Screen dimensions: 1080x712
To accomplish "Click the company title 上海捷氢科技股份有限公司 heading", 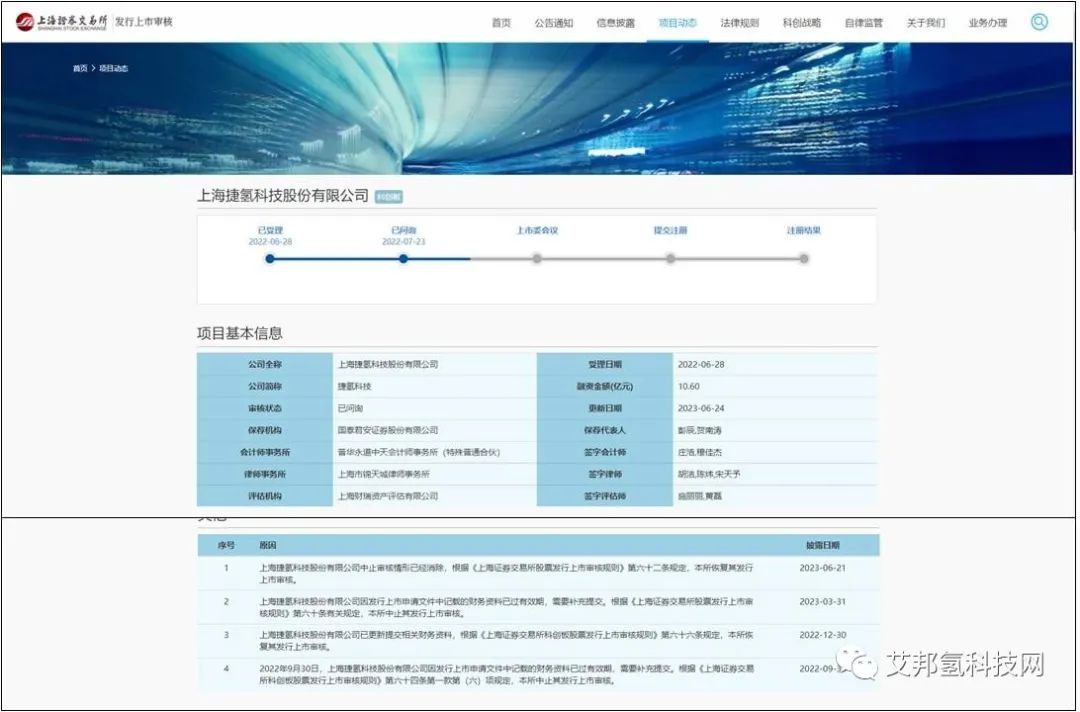I will (x=283, y=196).
